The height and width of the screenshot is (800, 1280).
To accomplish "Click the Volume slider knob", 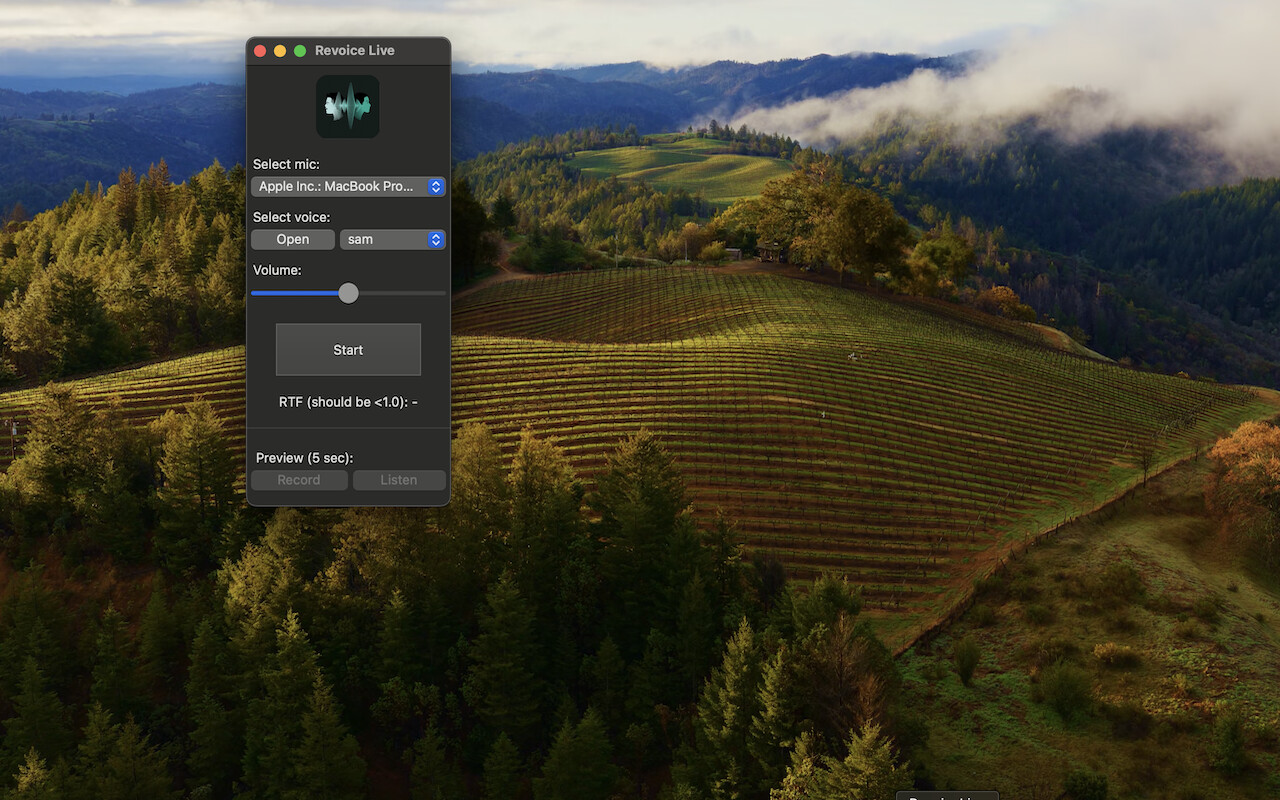I will pyautogui.click(x=348, y=293).
